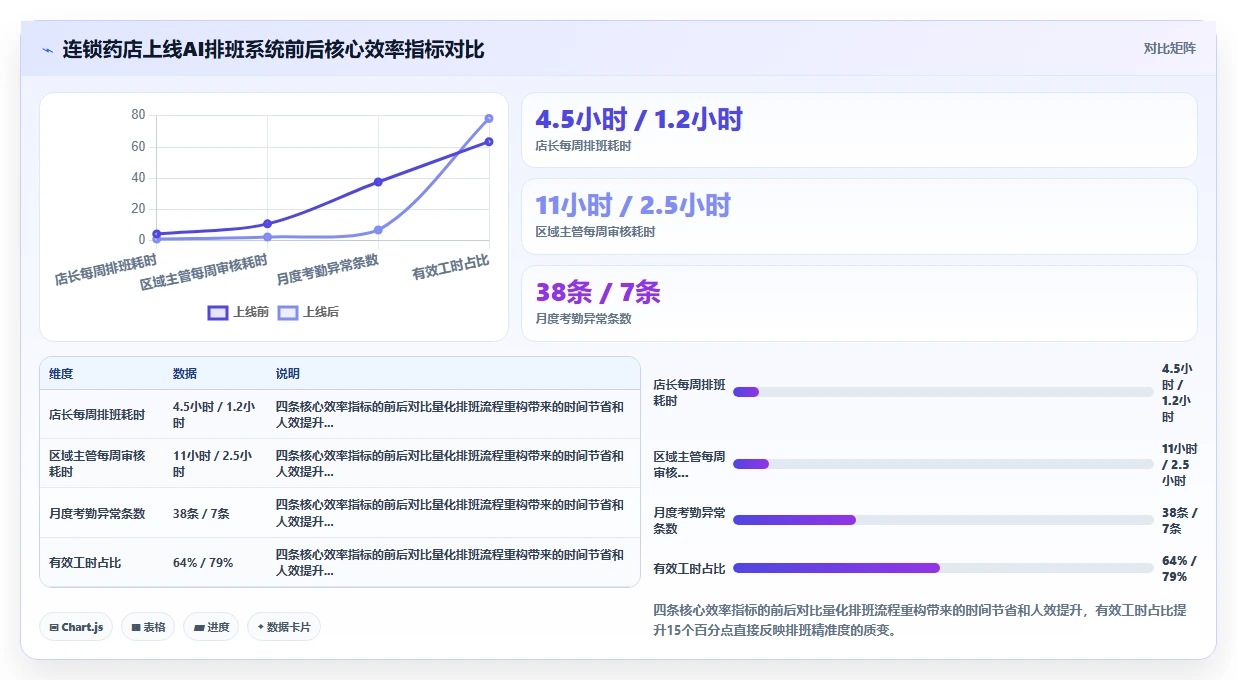Click the 进度 tag chip
This screenshot has height=680, width=1237.
click(x=211, y=627)
